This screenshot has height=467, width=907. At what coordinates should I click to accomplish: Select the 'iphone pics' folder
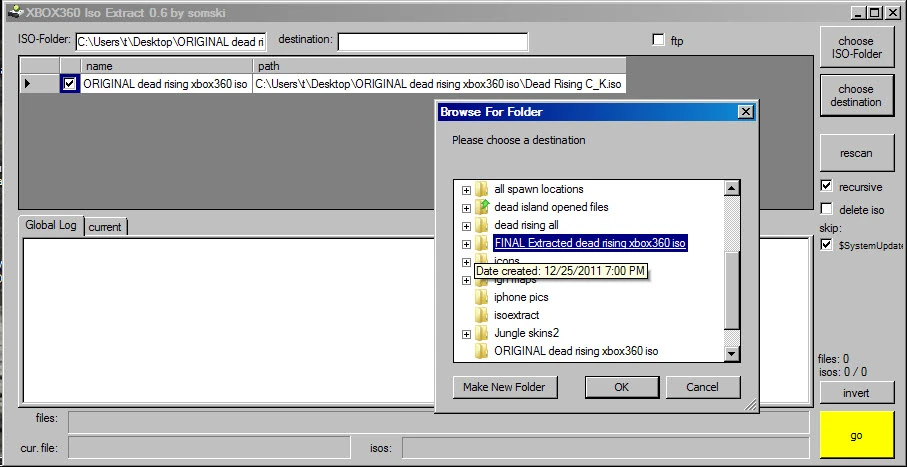[521, 297]
